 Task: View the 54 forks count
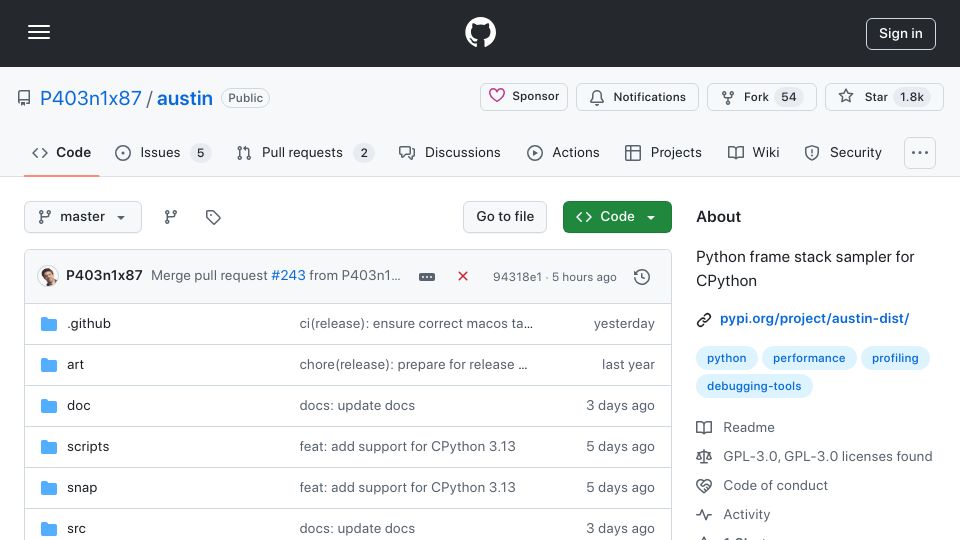pyautogui.click(x=789, y=97)
